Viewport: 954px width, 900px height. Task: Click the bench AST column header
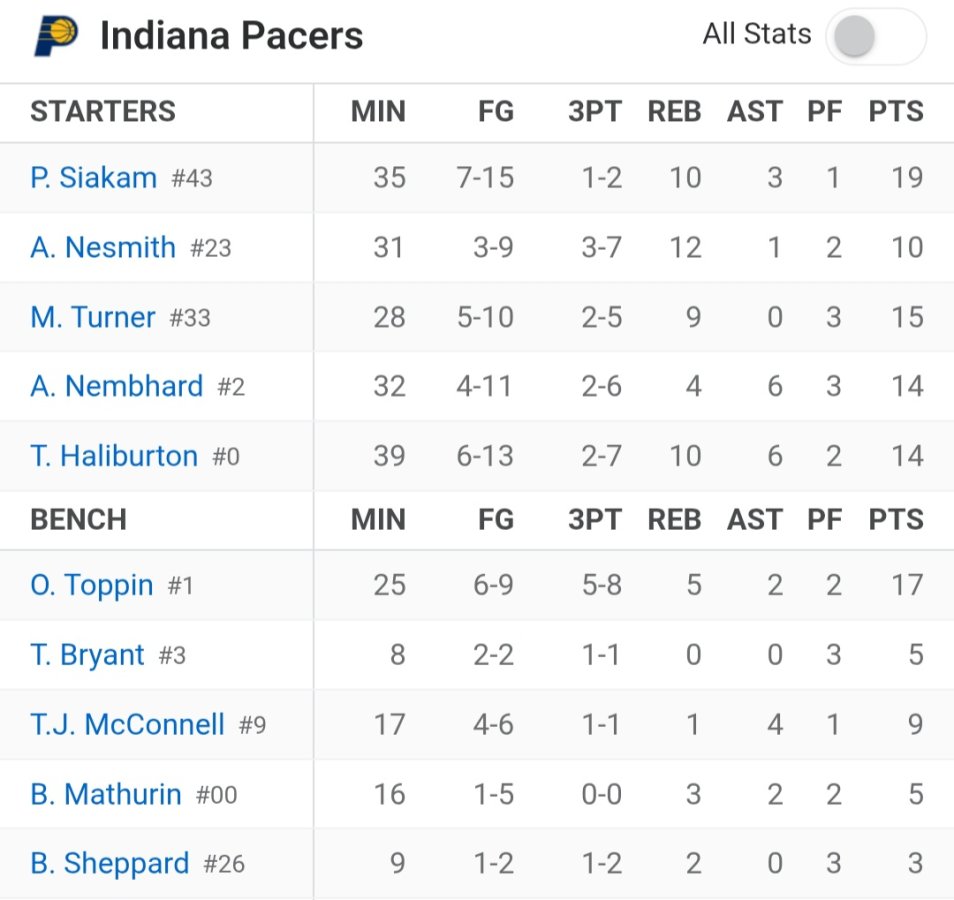(x=755, y=520)
